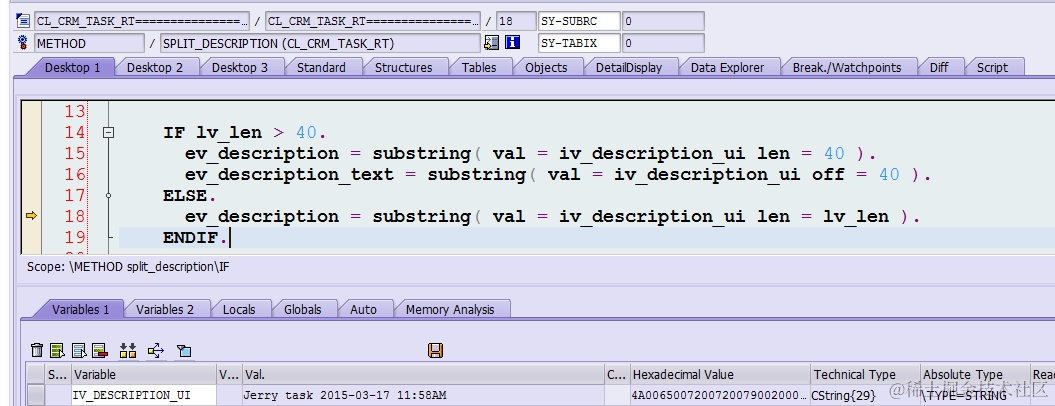Open the Structures tab
Image resolution: width=1055 pixels, height=406 pixels.
(404, 67)
